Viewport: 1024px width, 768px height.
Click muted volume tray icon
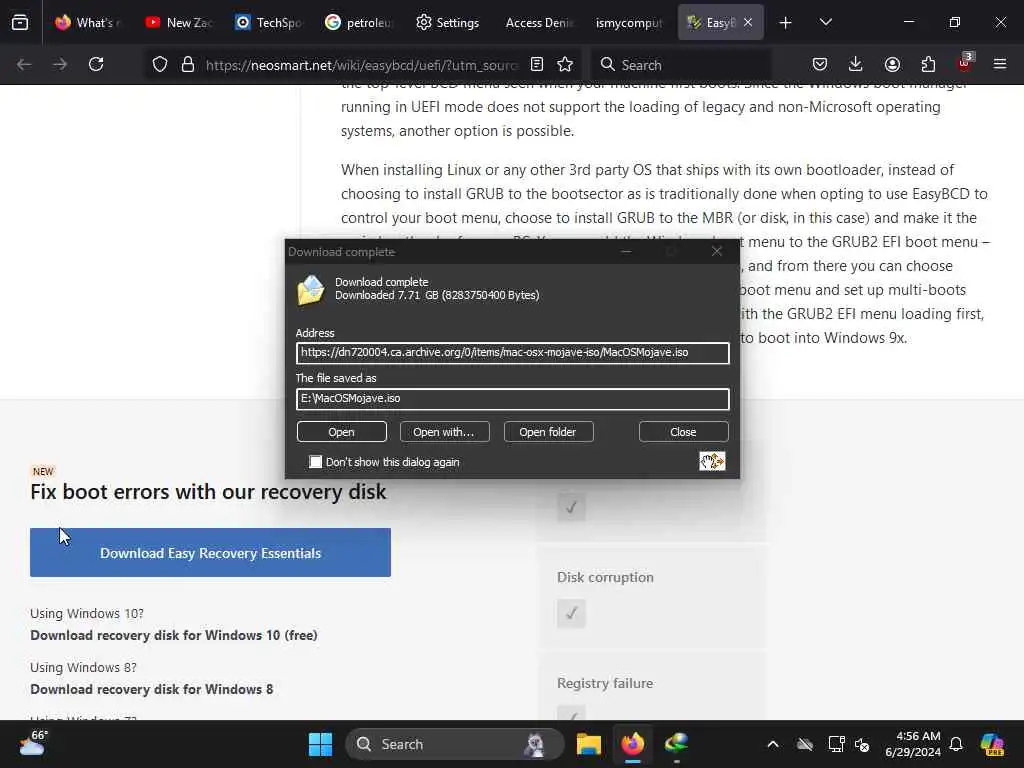(862, 744)
